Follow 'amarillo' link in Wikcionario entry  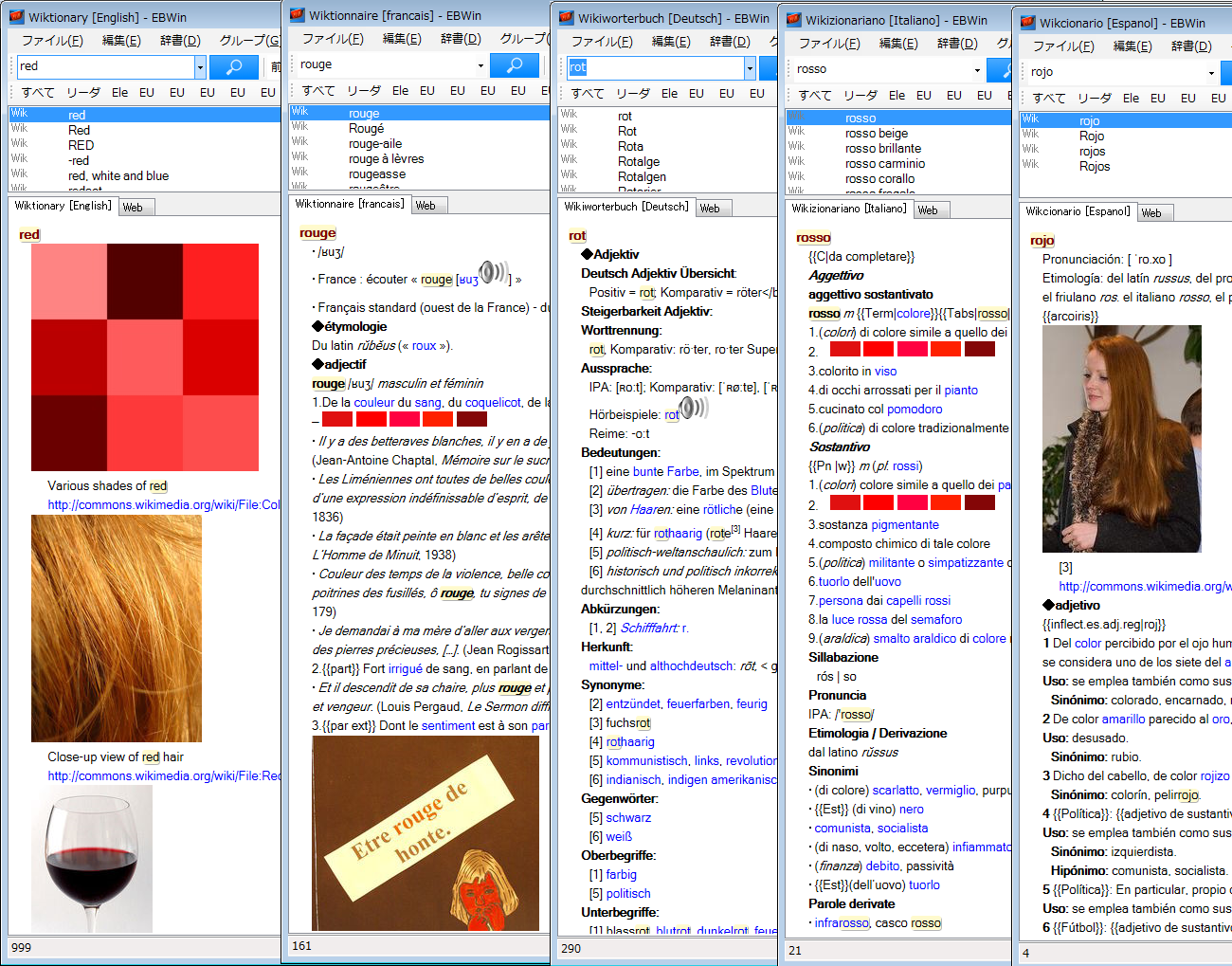(1123, 720)
